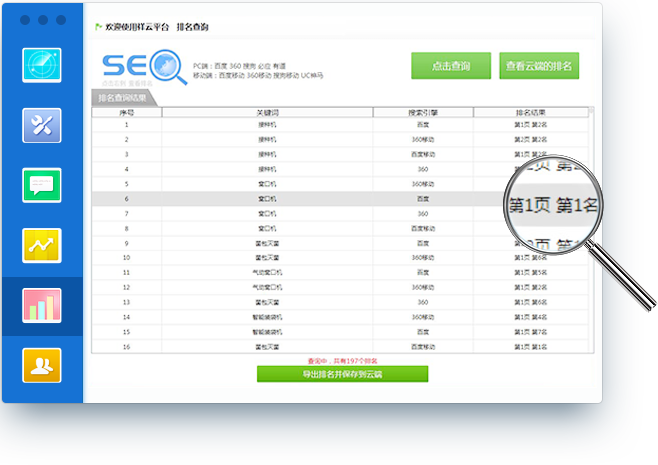
Task: Select row number 5 in table
Action: pyautogui.click(x=340, y=184)
